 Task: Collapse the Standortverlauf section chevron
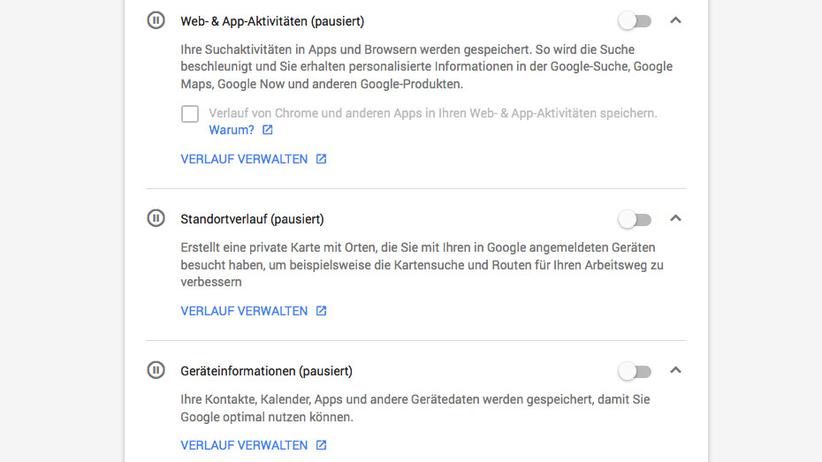point(675,218)
